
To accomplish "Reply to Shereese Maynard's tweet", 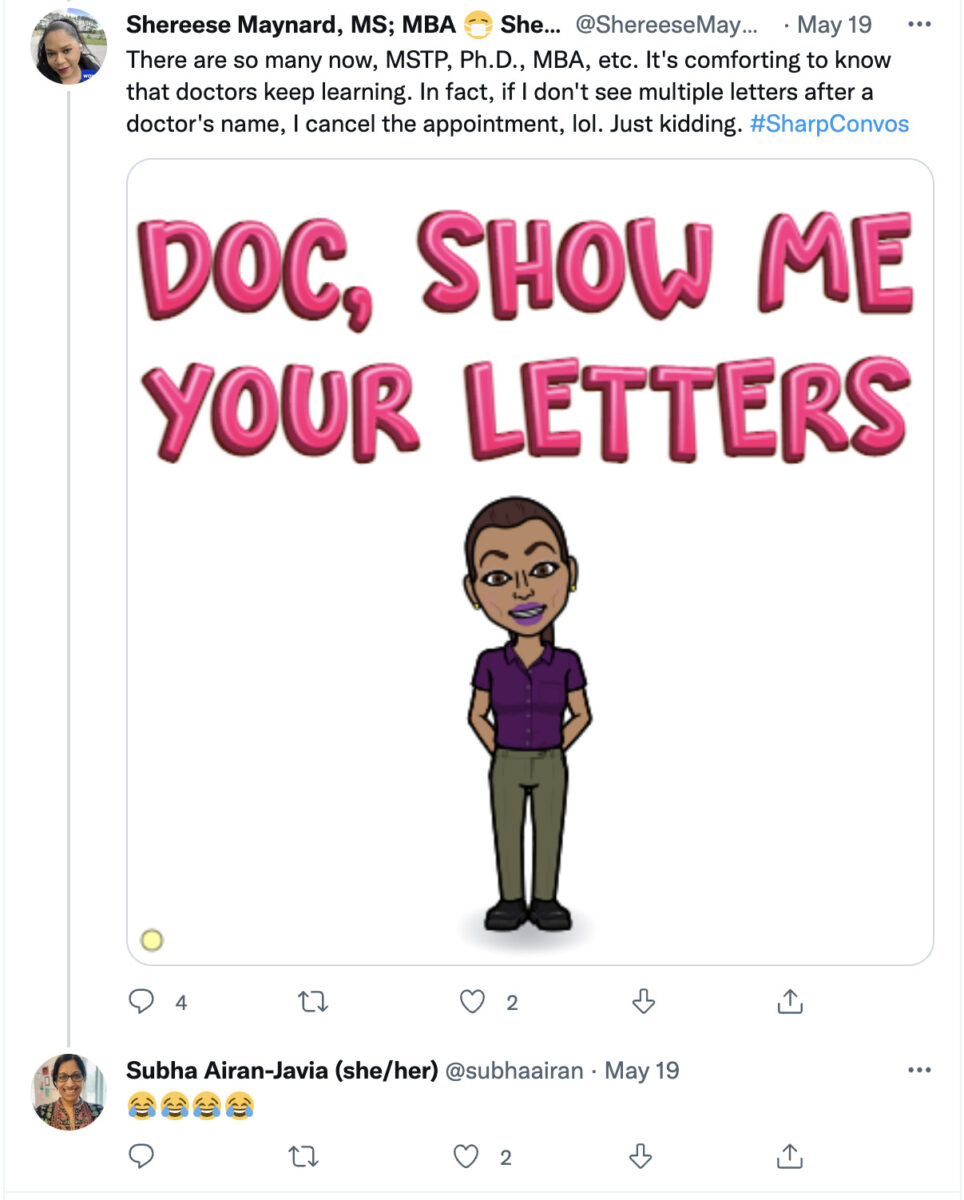I will coord(142,1001).
